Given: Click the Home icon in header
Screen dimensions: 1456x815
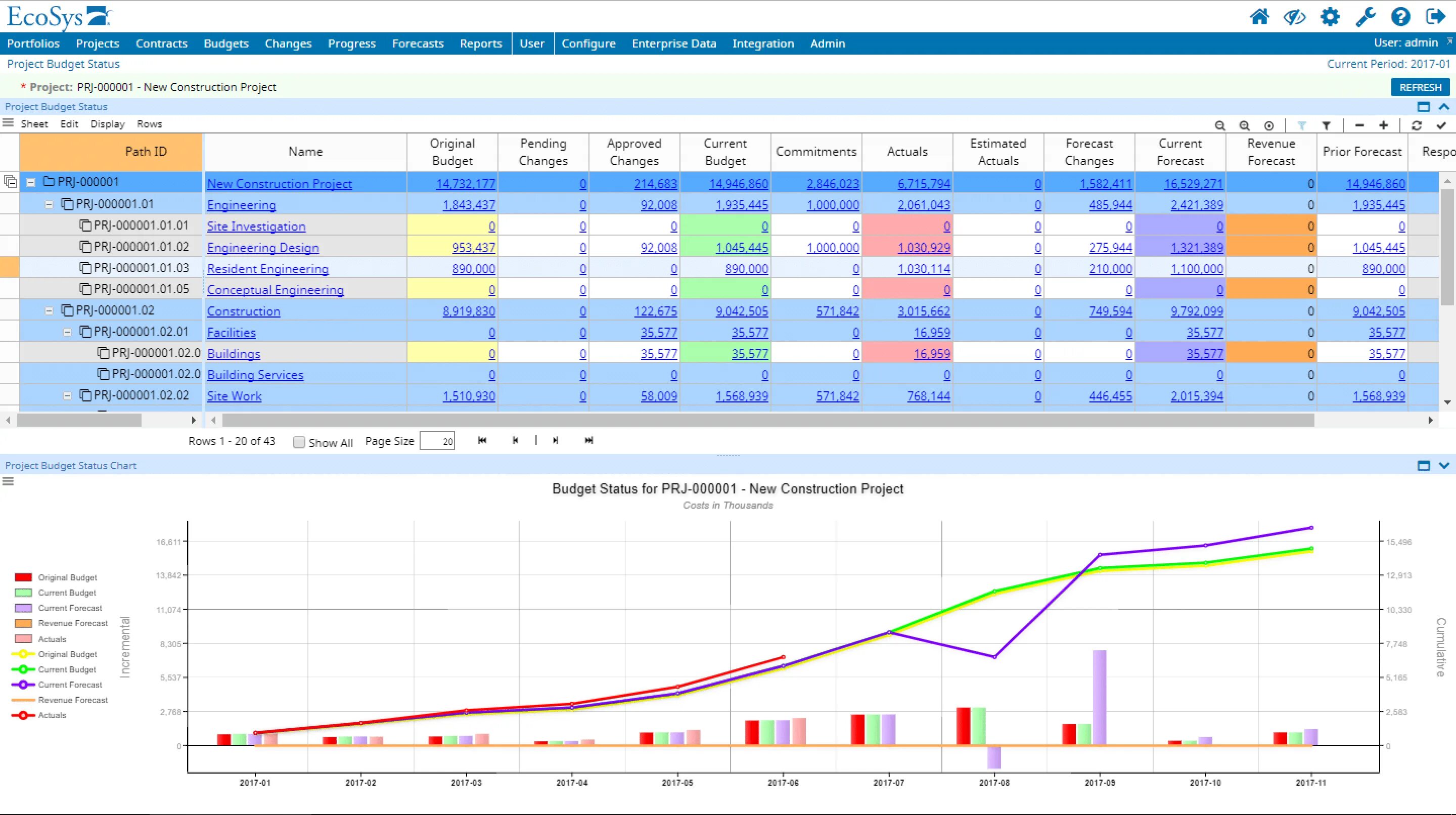Looking at the screenshot, I should click(x=1259, y=17).
